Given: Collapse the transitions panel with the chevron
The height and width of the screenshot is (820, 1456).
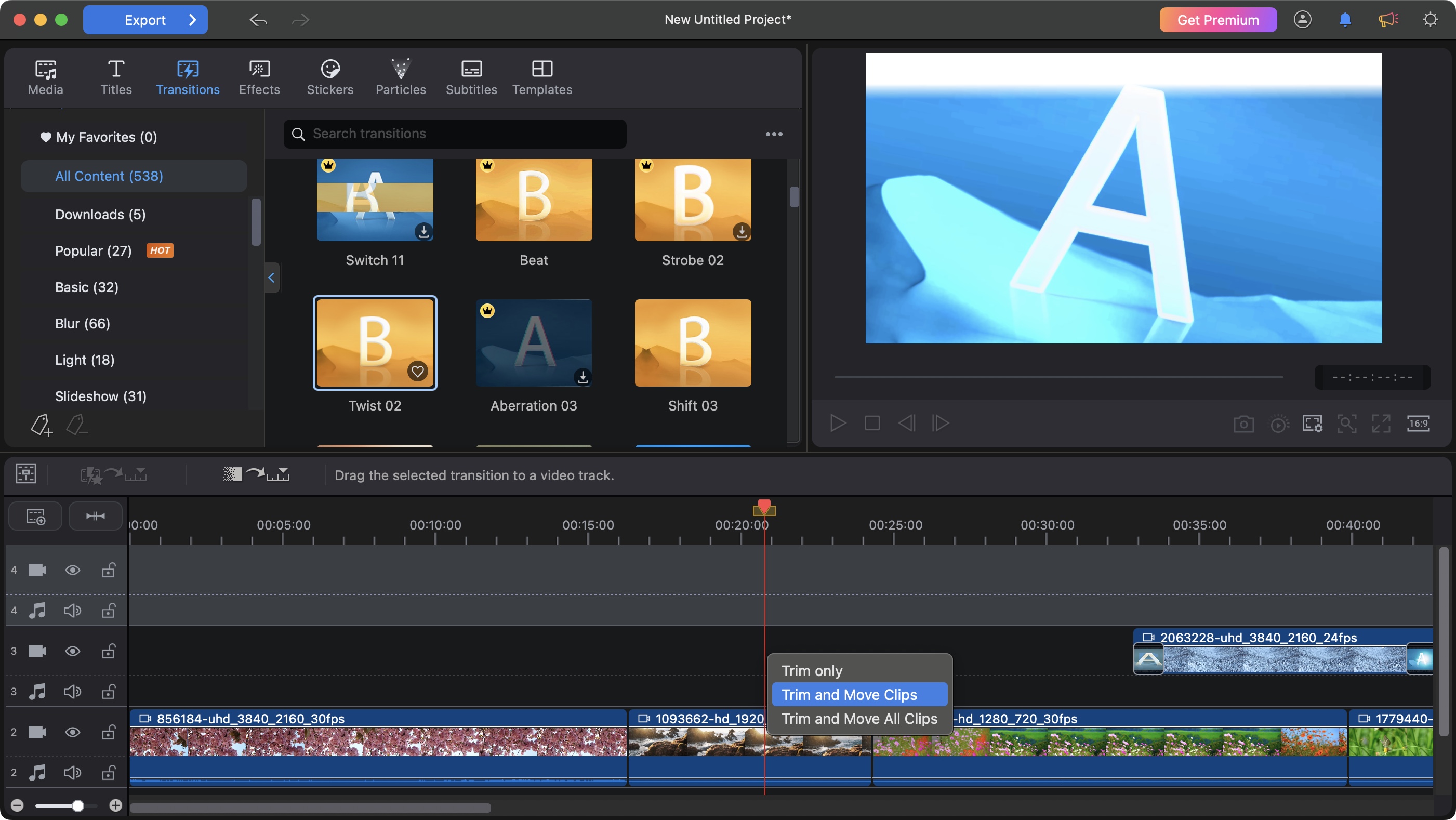Looking at the screenshot, I should [272, 277].
